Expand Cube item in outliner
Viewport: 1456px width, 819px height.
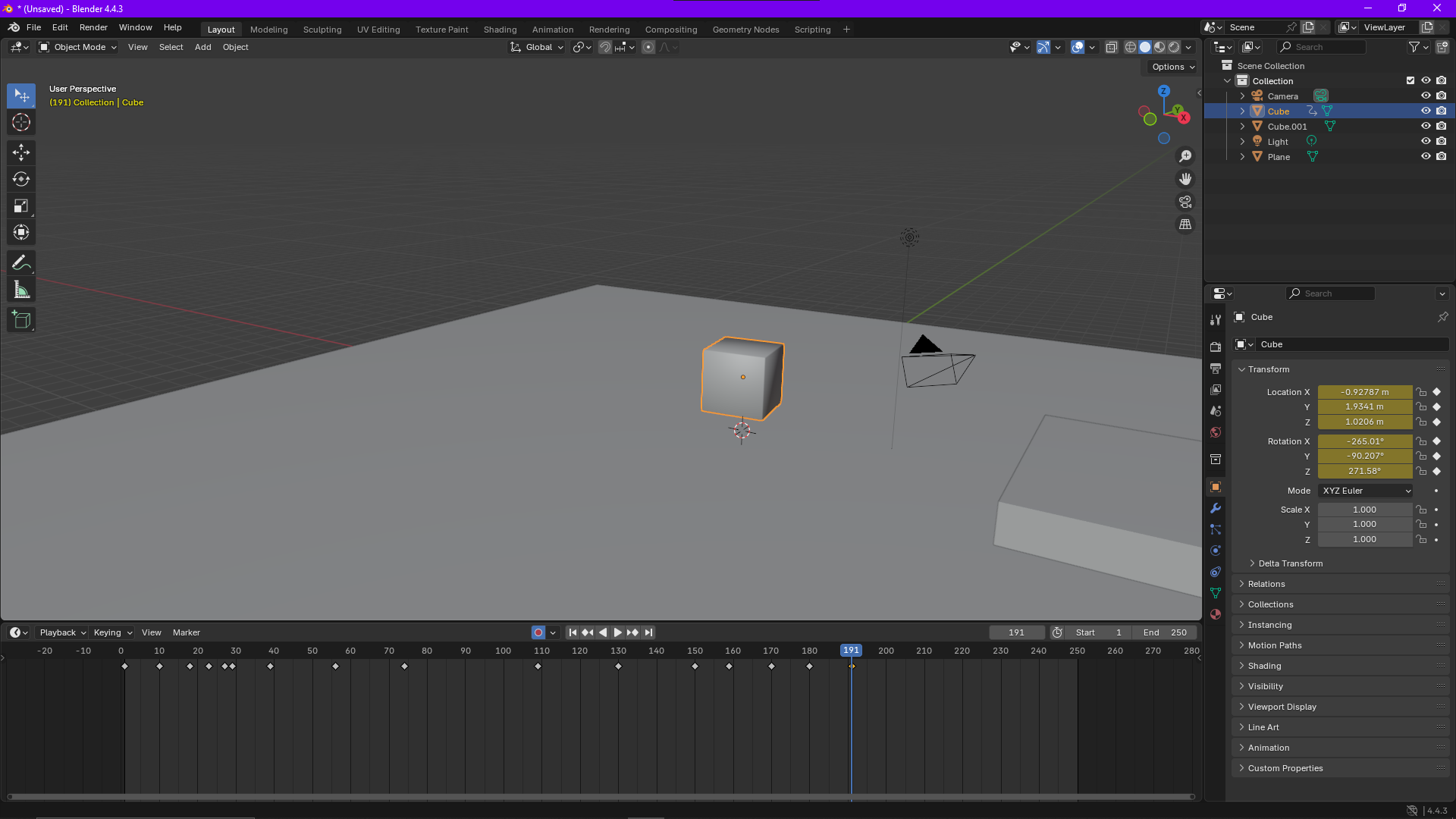(1242, 111)
